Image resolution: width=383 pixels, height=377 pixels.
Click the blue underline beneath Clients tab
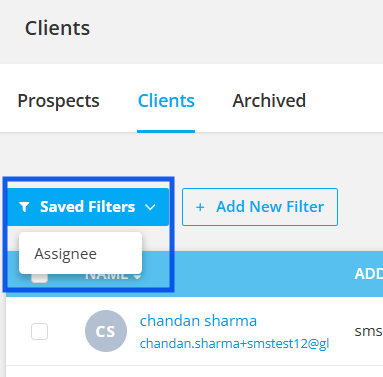[x=166, y=131]
